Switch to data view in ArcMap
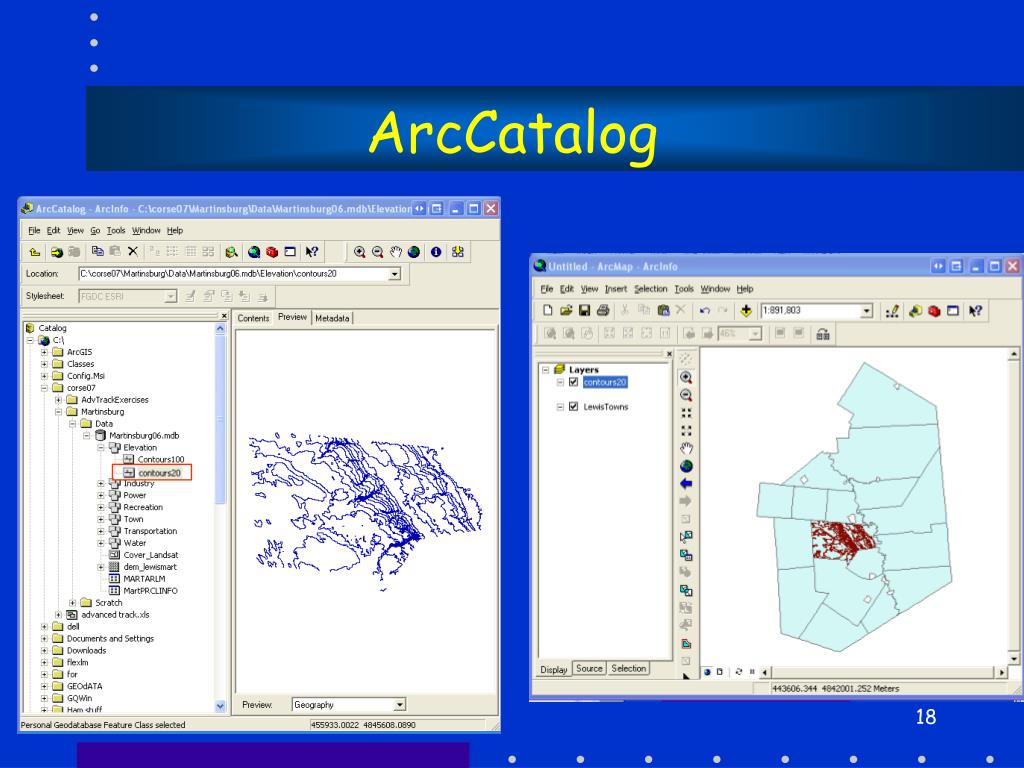The image size is (1024, 768). click(707, 671)
